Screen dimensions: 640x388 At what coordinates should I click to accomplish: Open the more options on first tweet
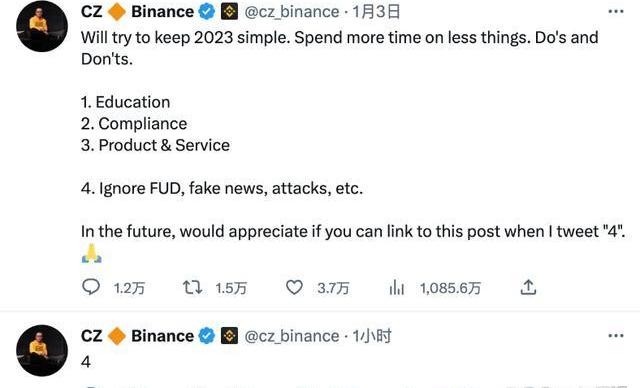tap(616, 11)
